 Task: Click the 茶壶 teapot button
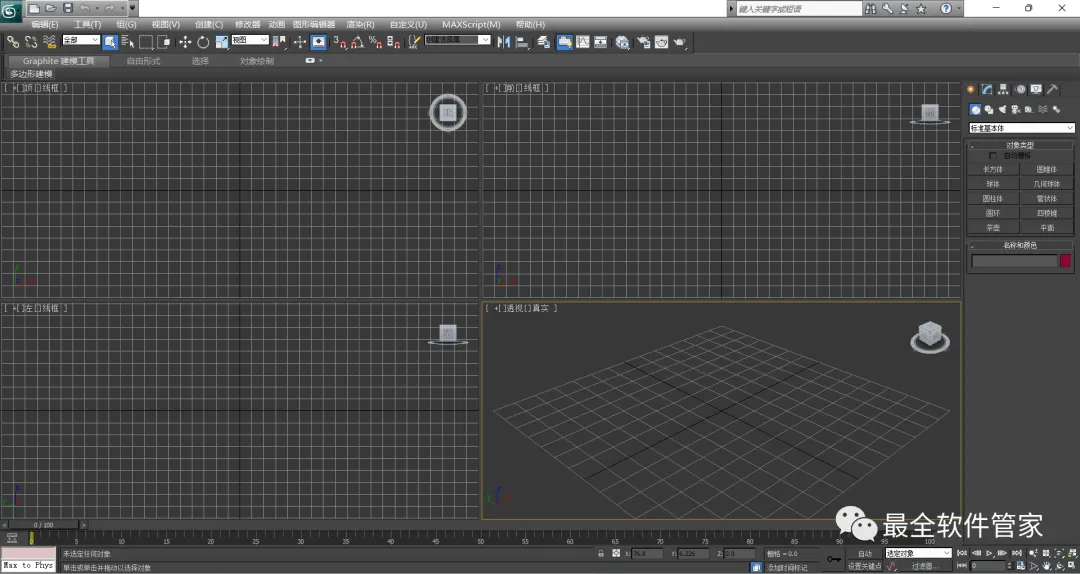coord(993,227)
